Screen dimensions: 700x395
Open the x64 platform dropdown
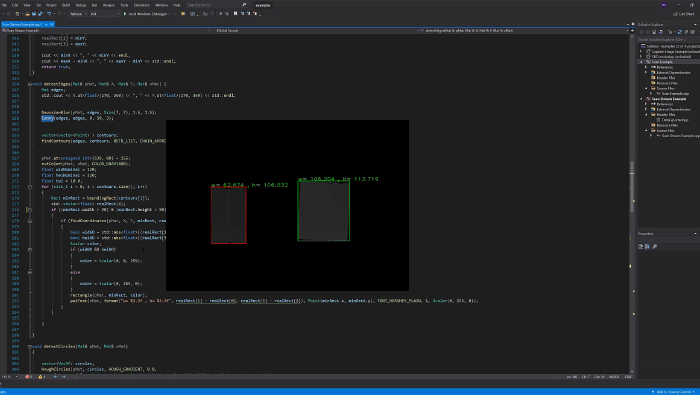point(105,14)
